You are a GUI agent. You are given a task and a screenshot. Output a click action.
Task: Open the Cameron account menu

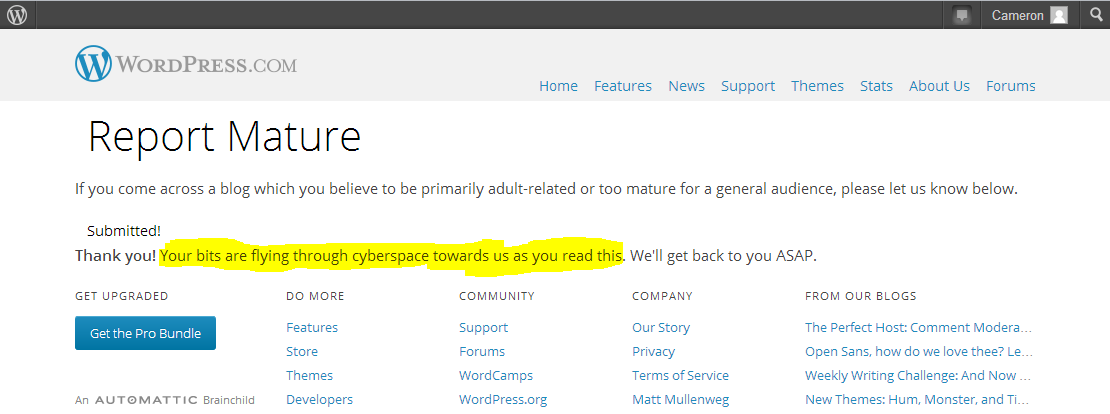(1017, 15)
